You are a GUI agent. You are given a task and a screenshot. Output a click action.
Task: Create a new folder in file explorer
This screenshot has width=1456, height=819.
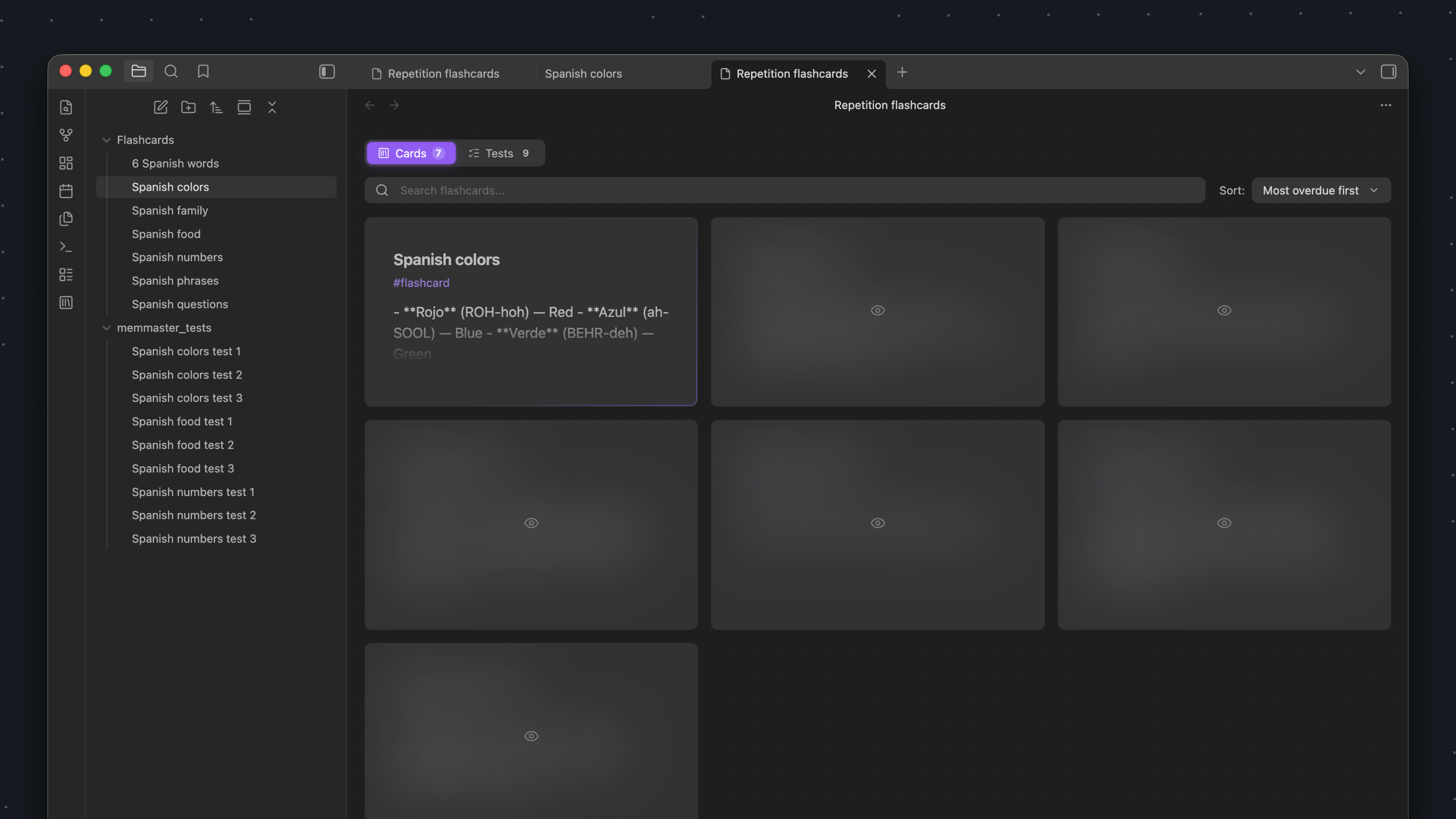click(188, 107)
